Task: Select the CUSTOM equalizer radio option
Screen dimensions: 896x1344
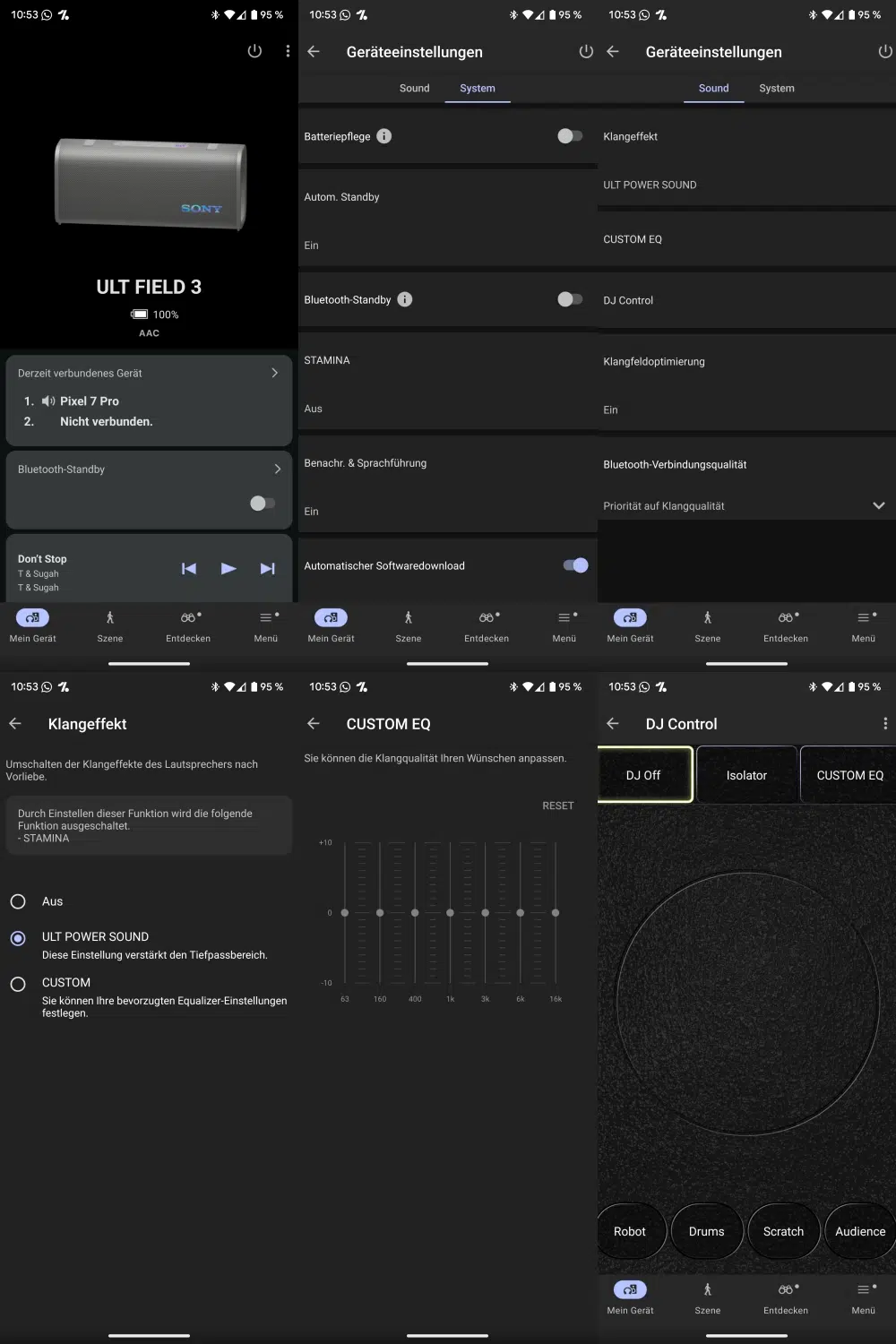Action: pyautogui.click(x=18, y=984)
